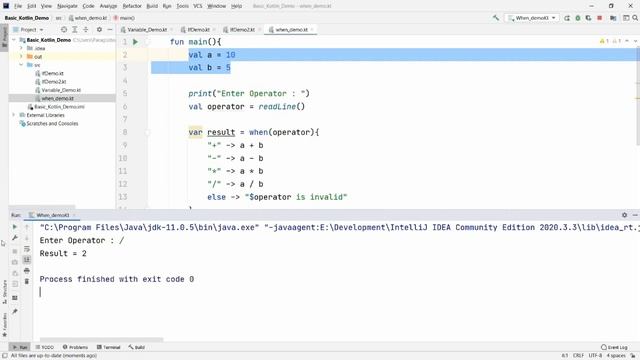Open the Build menu
Screen dimensions: 640x360
(152, 6)
